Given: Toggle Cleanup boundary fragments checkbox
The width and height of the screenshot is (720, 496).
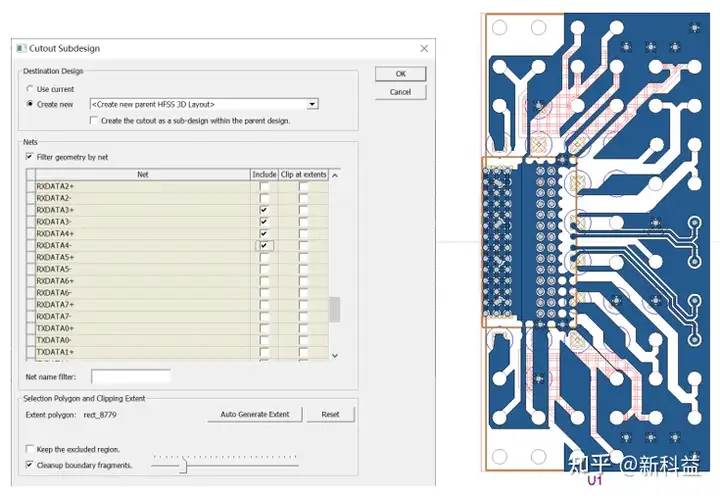Looking at the screenshot, I should coord(30,465).
